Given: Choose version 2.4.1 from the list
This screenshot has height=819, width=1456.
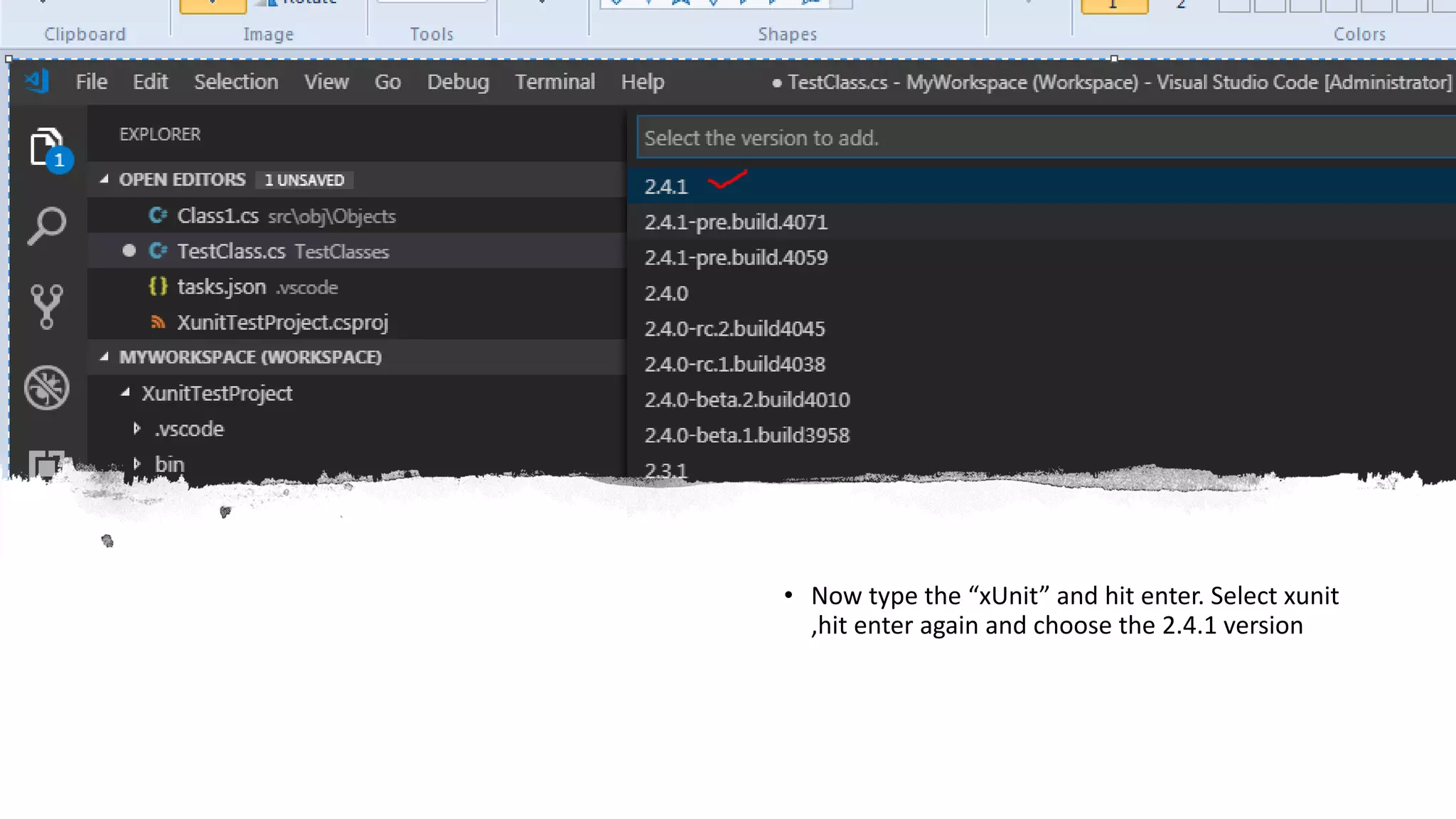Looking at the screenshot, I should click(x=666, y=186).
